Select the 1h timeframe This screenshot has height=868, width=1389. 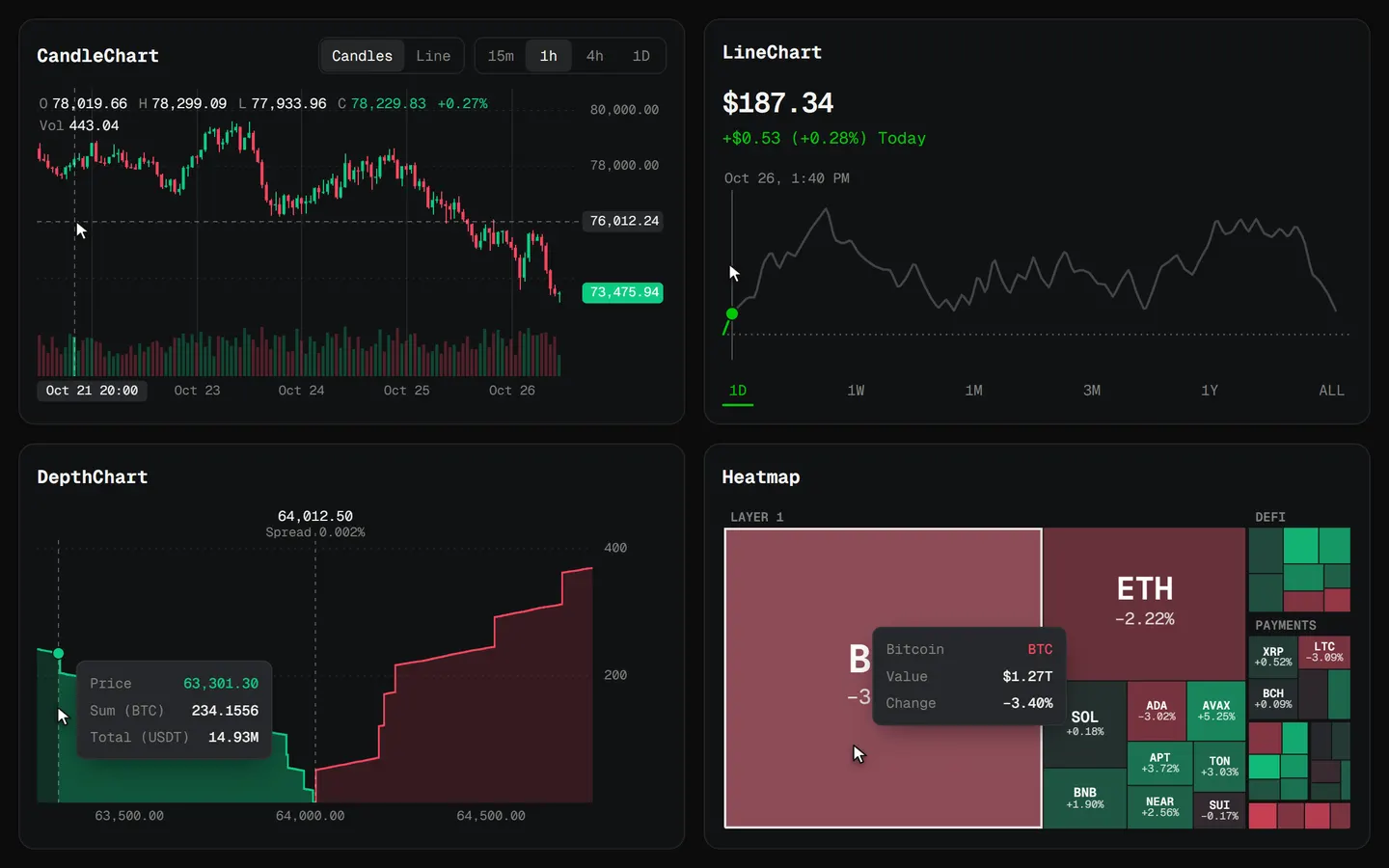pyautogui.click(x=548, y=56)
